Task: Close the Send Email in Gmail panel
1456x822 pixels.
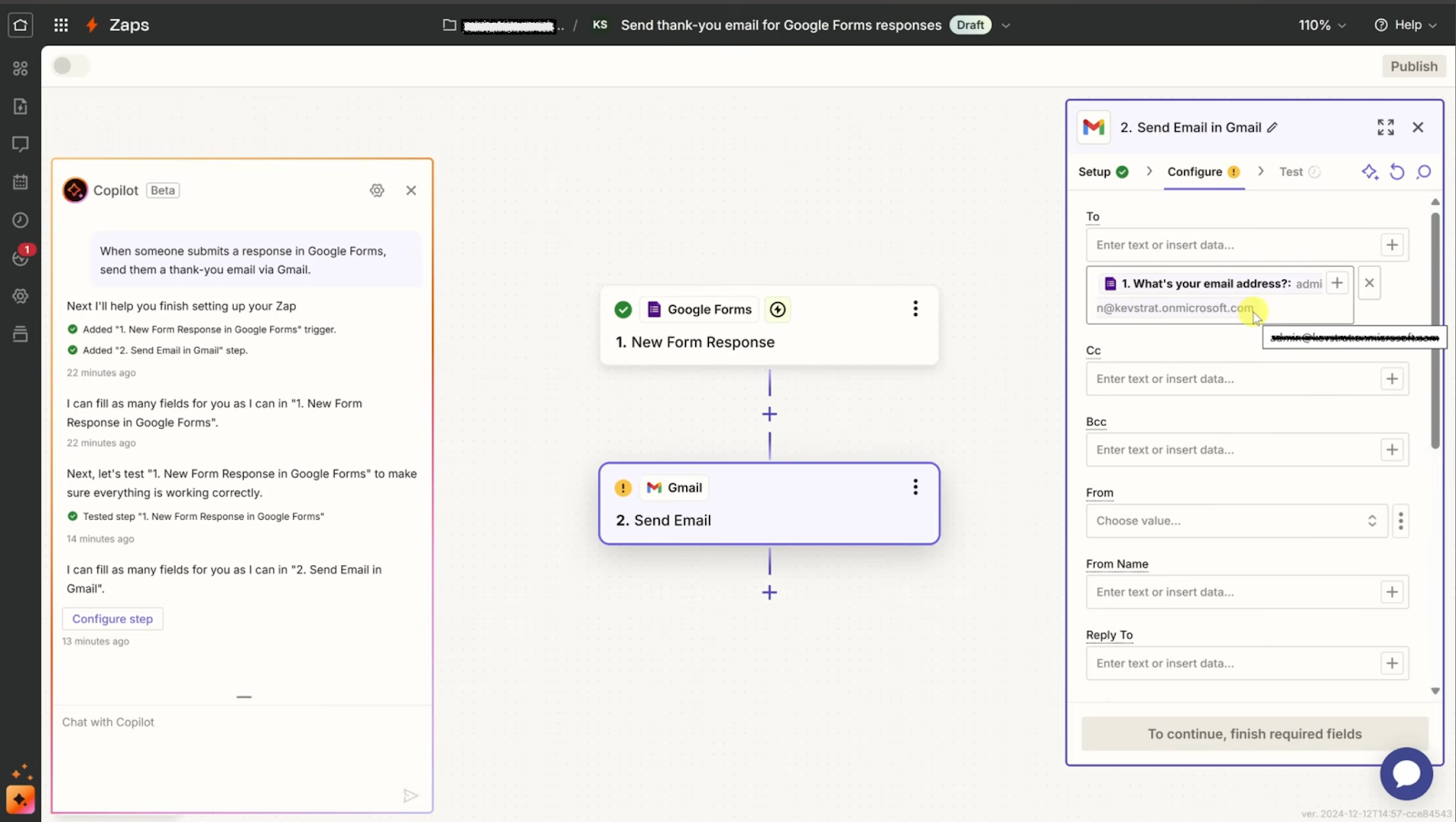Action: click(x=1418, y=127)
